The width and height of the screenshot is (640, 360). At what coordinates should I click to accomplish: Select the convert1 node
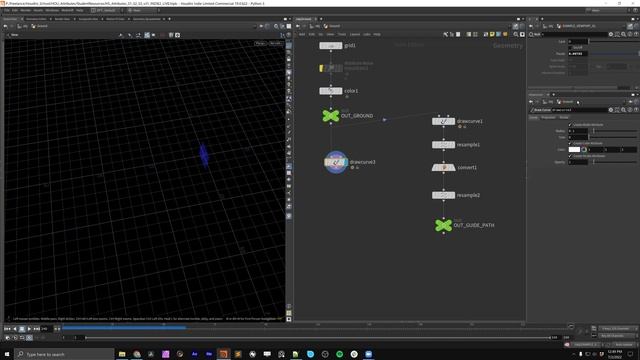(x=443, y=167)
